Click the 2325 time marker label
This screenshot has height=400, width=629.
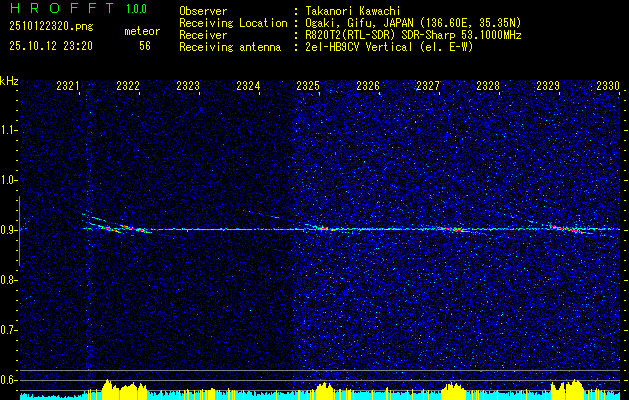click(x=308, y=85)
